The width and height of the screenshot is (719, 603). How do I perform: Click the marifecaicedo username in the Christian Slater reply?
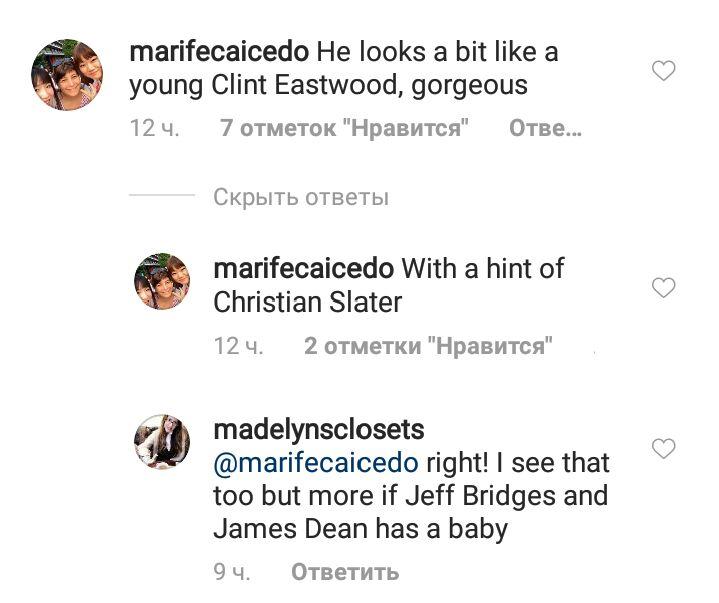click(x=303, y=268)
